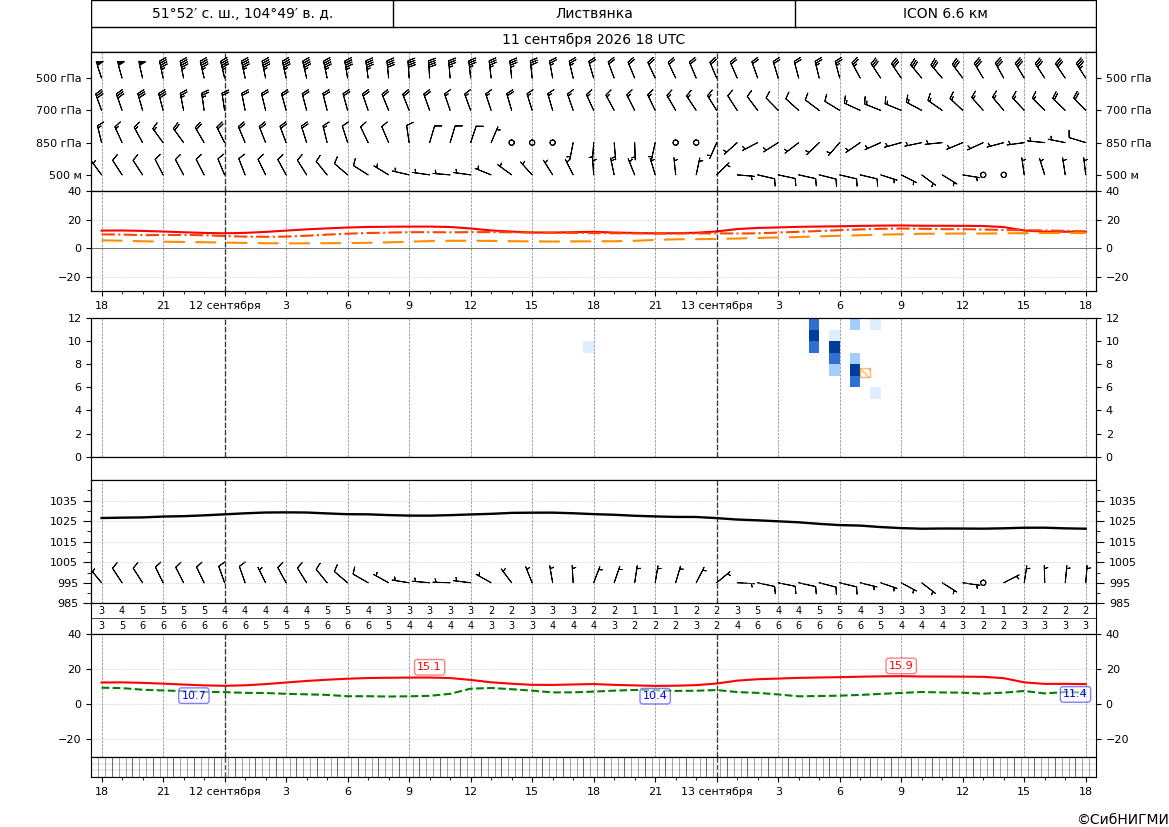The height and width of the screenshot is (827, 1169).
Task: Click the 13 сентября label below temperature panel
Action: point(717,305)
